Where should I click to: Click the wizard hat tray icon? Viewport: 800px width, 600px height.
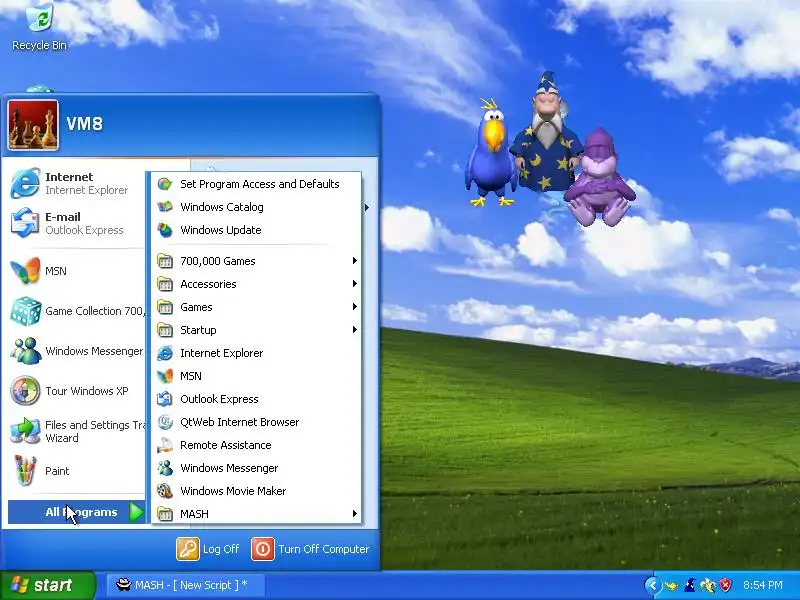pos(690,585)
